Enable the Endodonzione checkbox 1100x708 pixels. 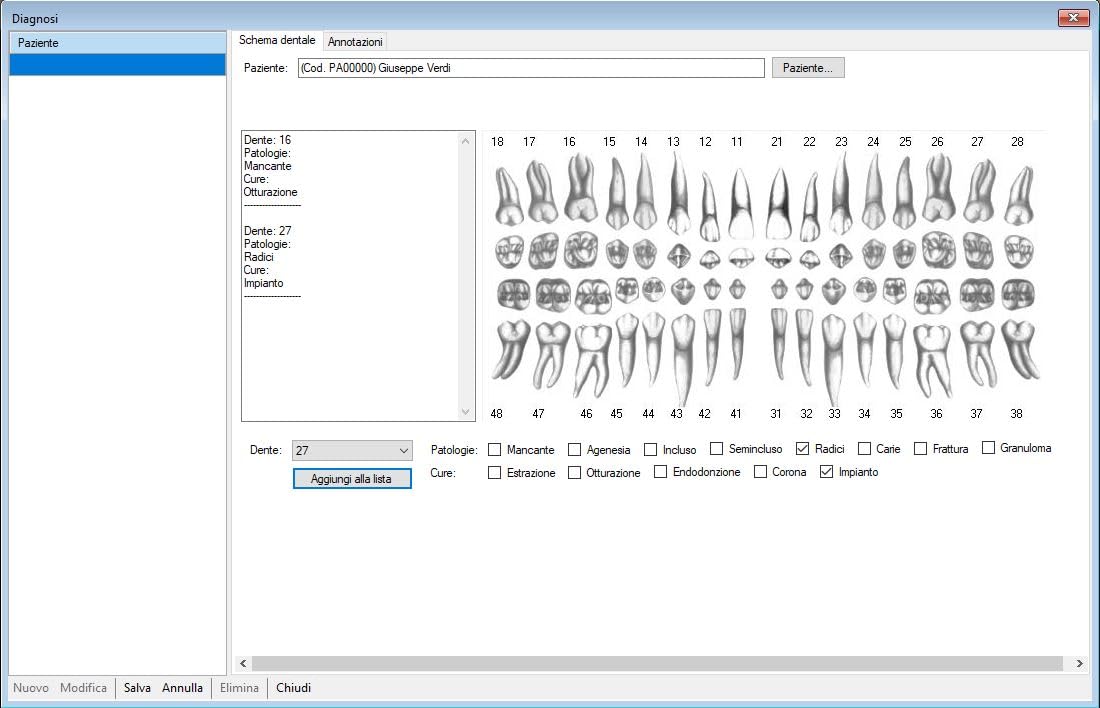pos(660,472)
